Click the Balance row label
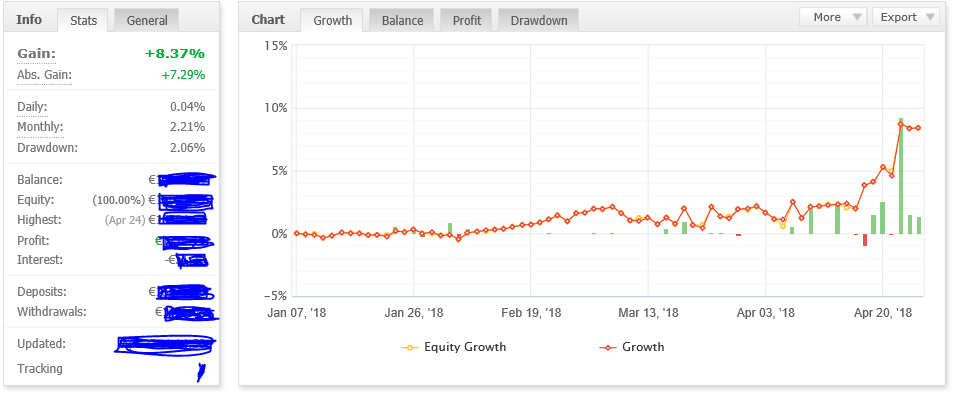957x394 pixels. 40,180
